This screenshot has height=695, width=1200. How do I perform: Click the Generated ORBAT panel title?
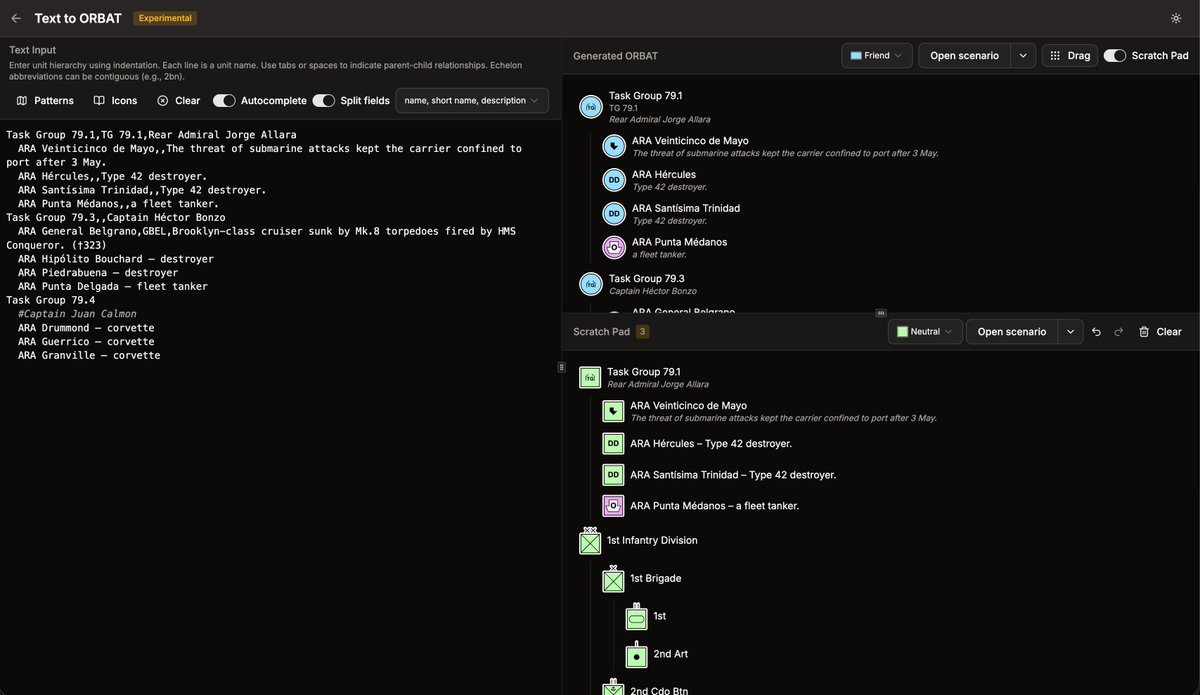pyautogui.click(x=615, y=56)
